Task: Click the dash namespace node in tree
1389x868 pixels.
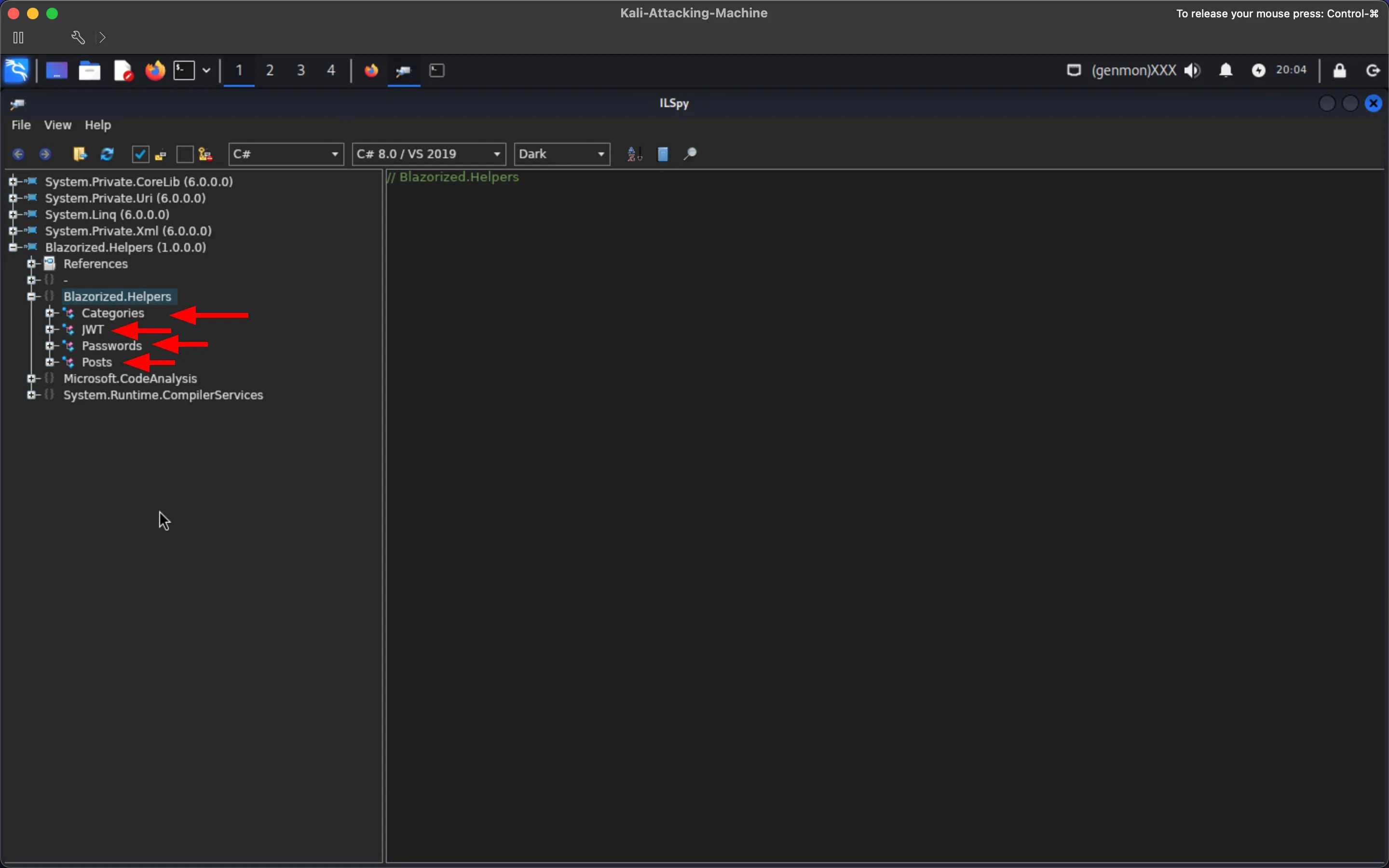Action: [x=66, y=280]
